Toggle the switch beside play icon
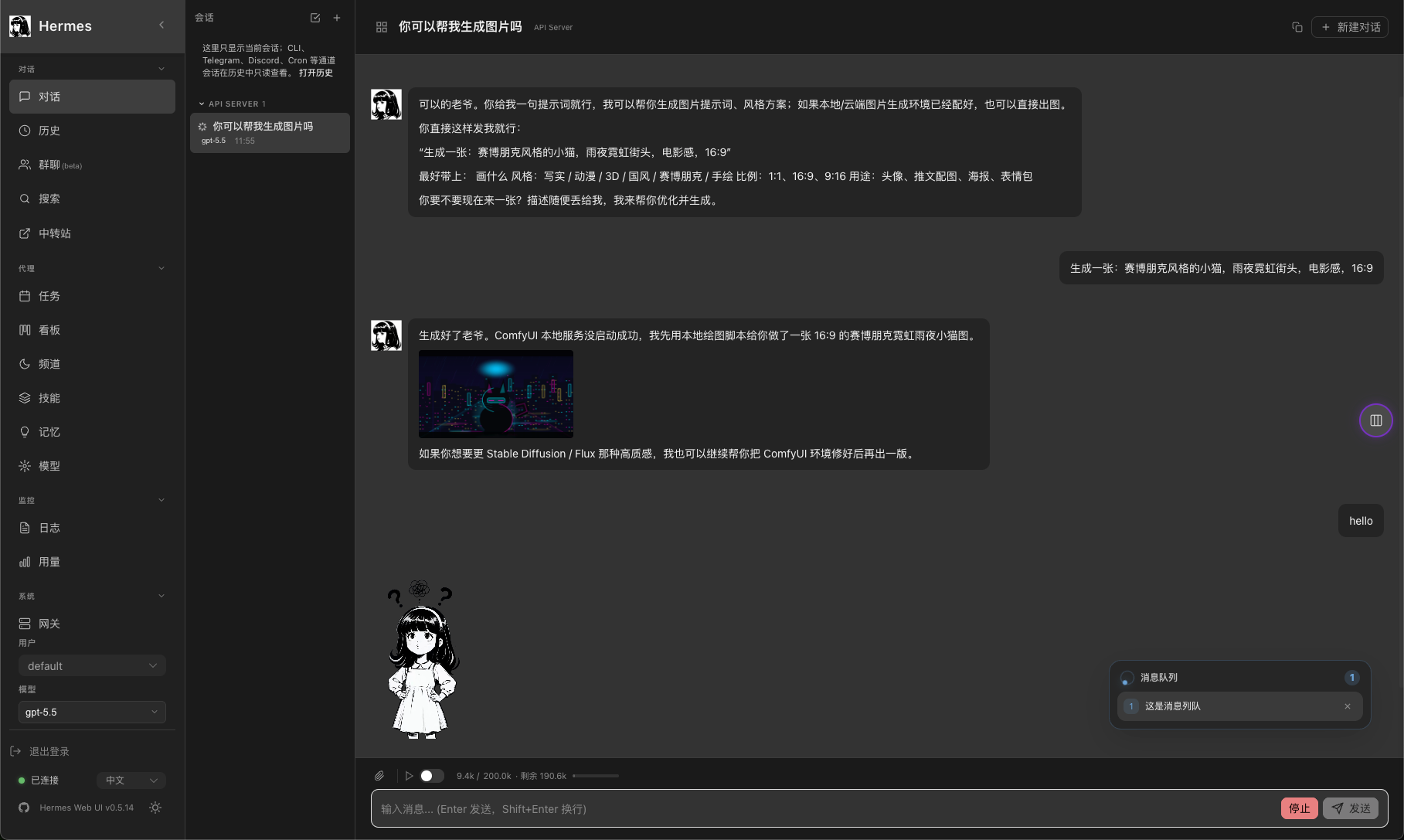The height and width of the screenshot is (840, 1404). pos(432,776)
